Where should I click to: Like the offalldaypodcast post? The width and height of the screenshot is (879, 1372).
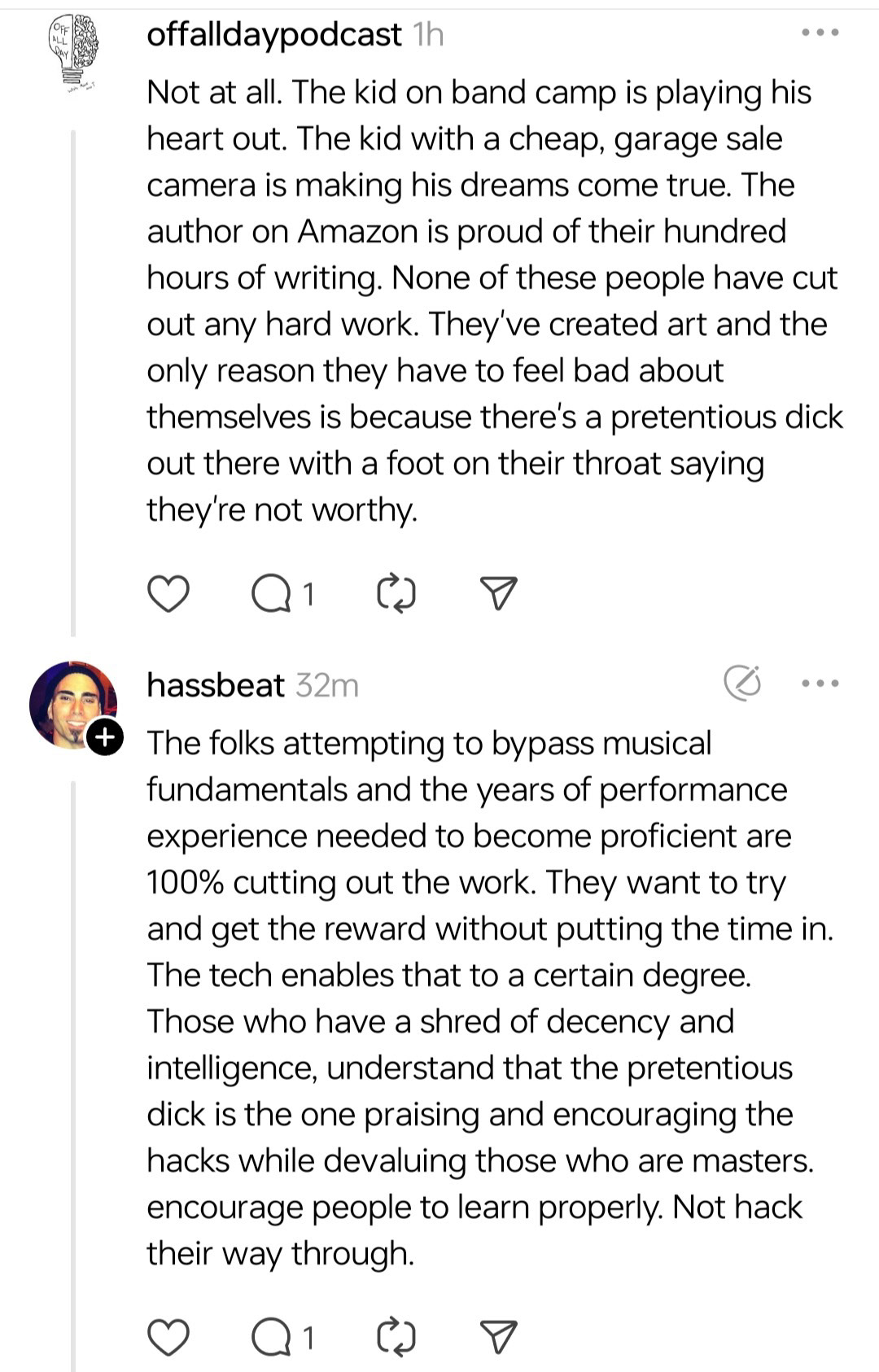[168, 594]
